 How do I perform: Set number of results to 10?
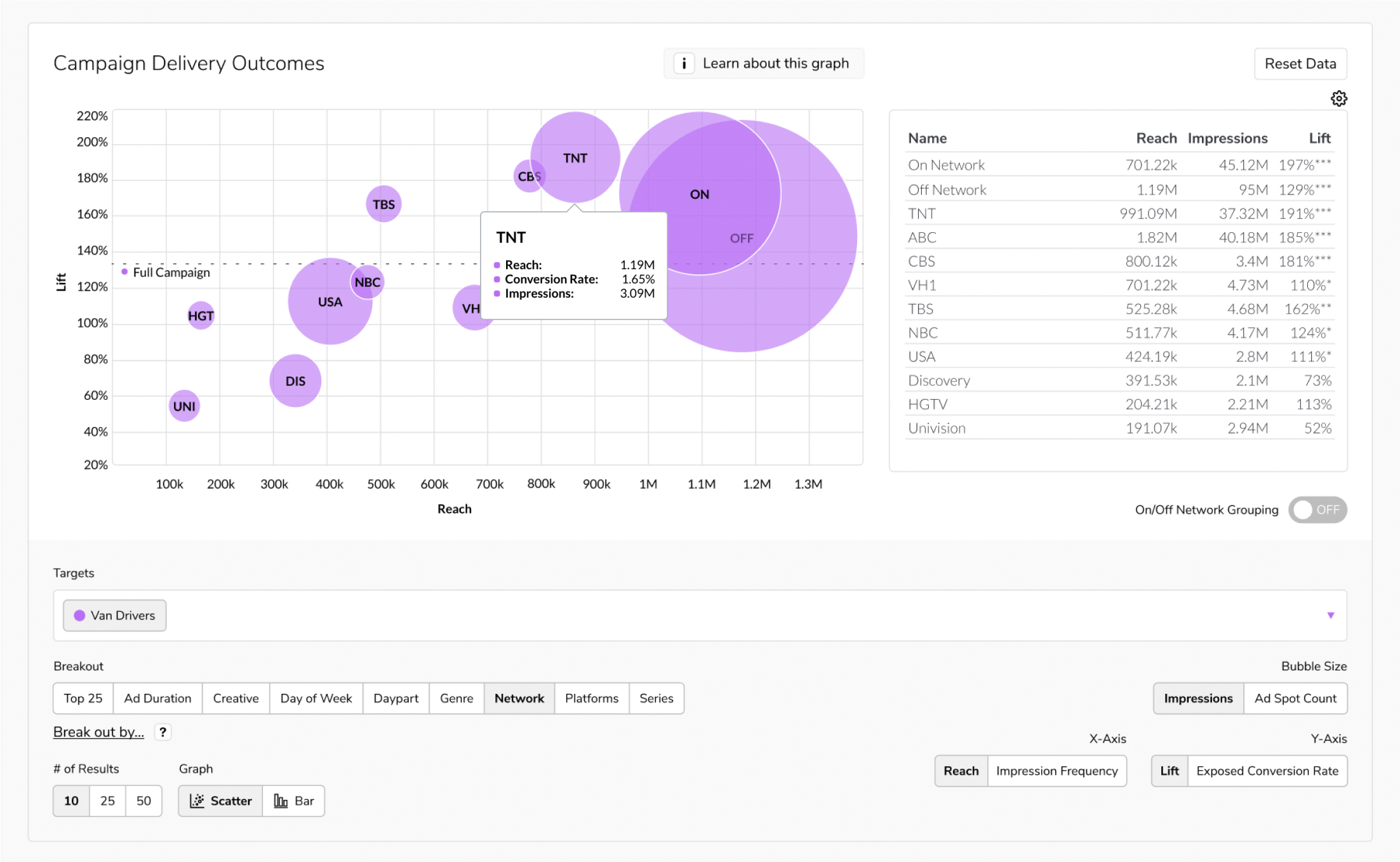point(71,800)
